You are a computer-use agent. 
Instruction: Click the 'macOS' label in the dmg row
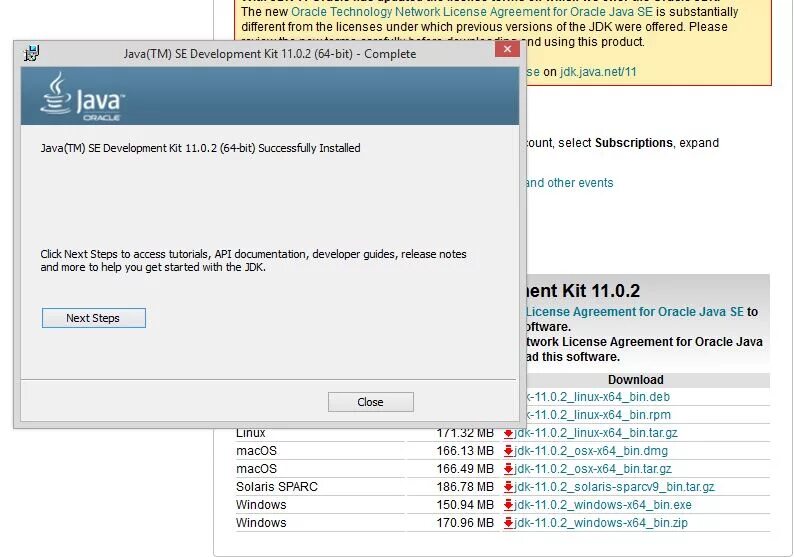[256, 451]
